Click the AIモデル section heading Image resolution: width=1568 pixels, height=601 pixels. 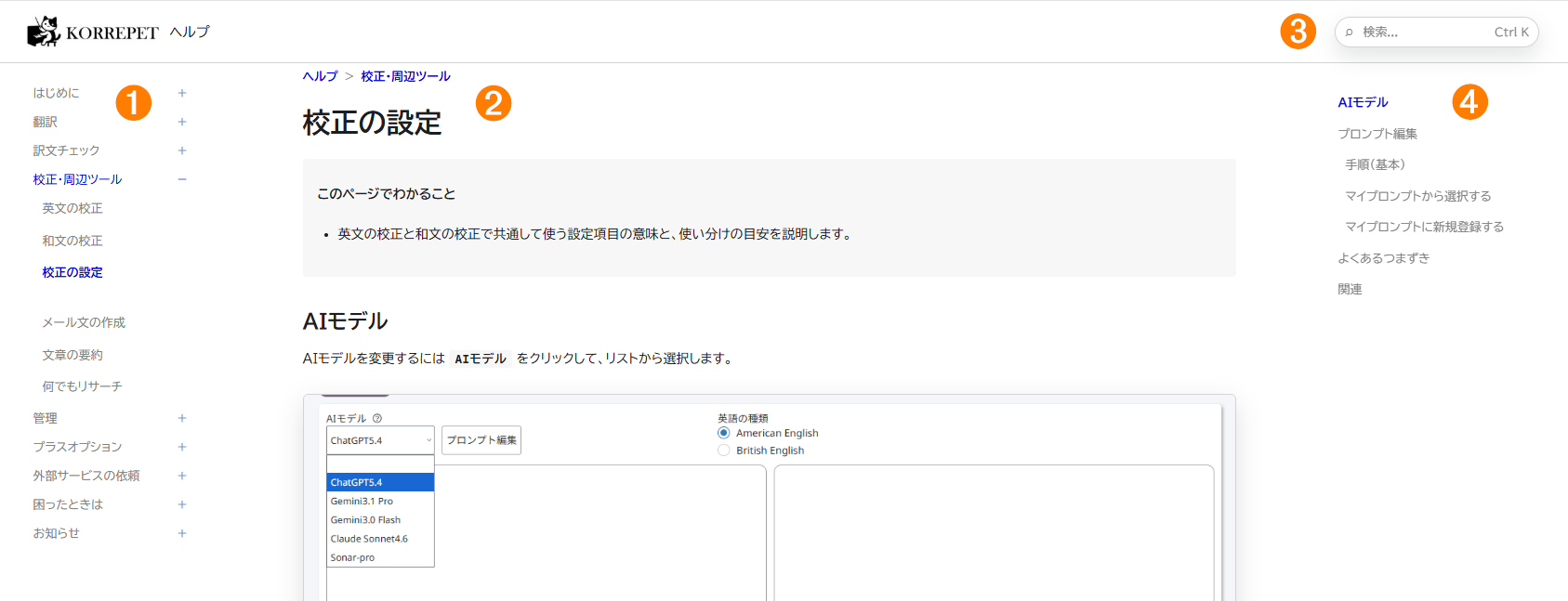point(346,321)
